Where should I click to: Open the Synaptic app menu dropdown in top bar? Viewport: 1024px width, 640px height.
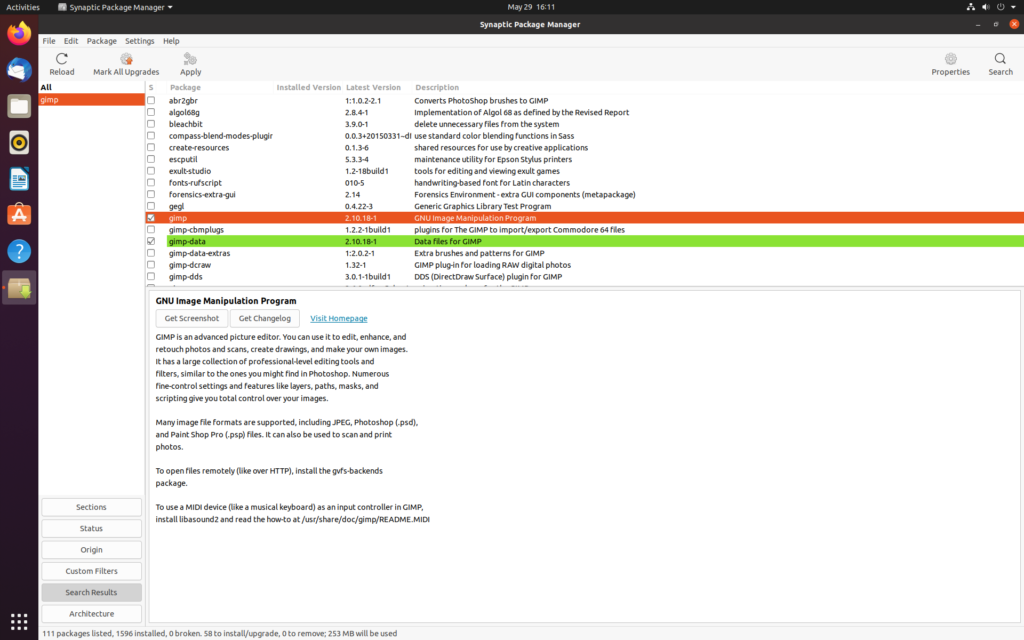(115, 7)
